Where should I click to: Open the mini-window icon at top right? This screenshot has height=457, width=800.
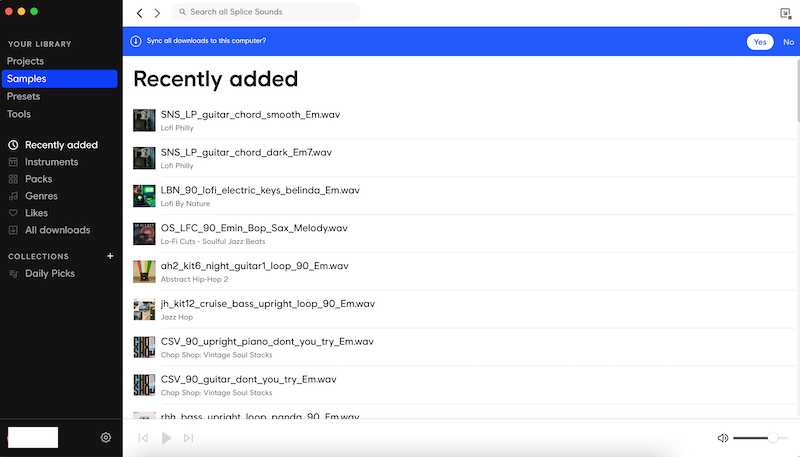786,13
